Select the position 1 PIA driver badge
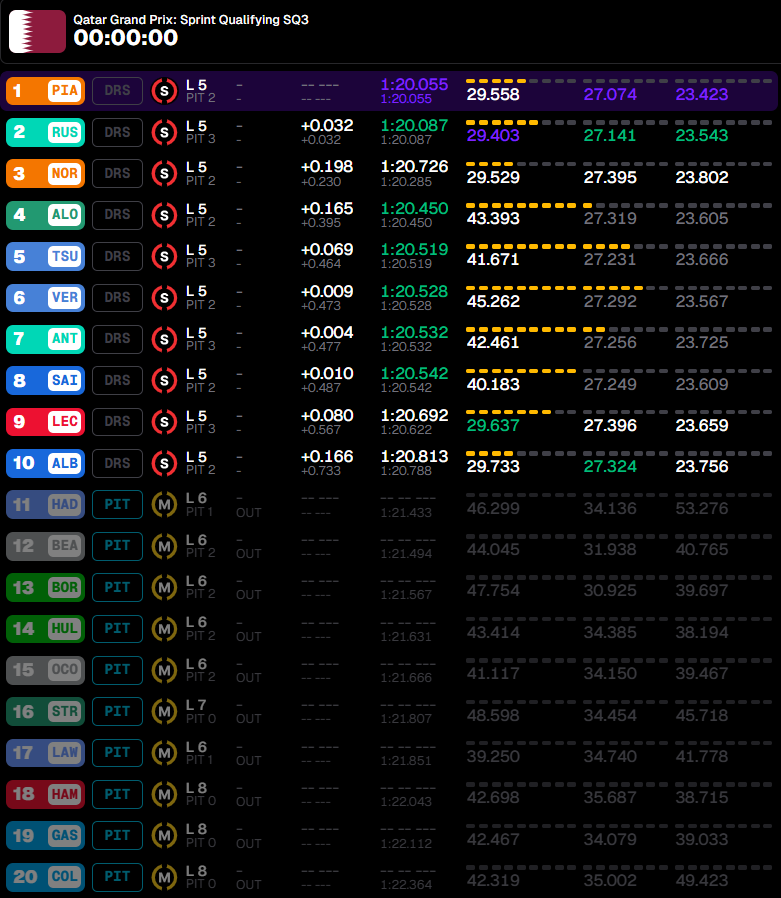781x898 pixels. click(x=46, y=90)
